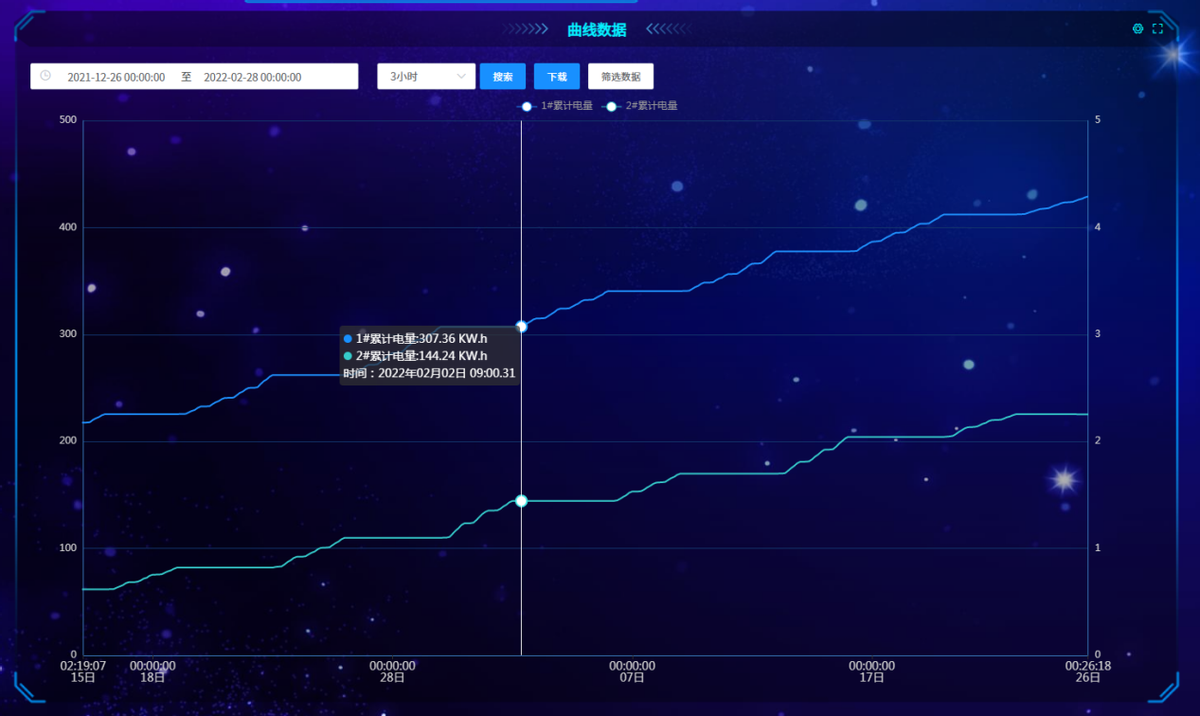Image resolution: width=1200 pixels, height=716 pixels.
Task: Click the end date 2022-02-28 field
Action: click(252, 77)
